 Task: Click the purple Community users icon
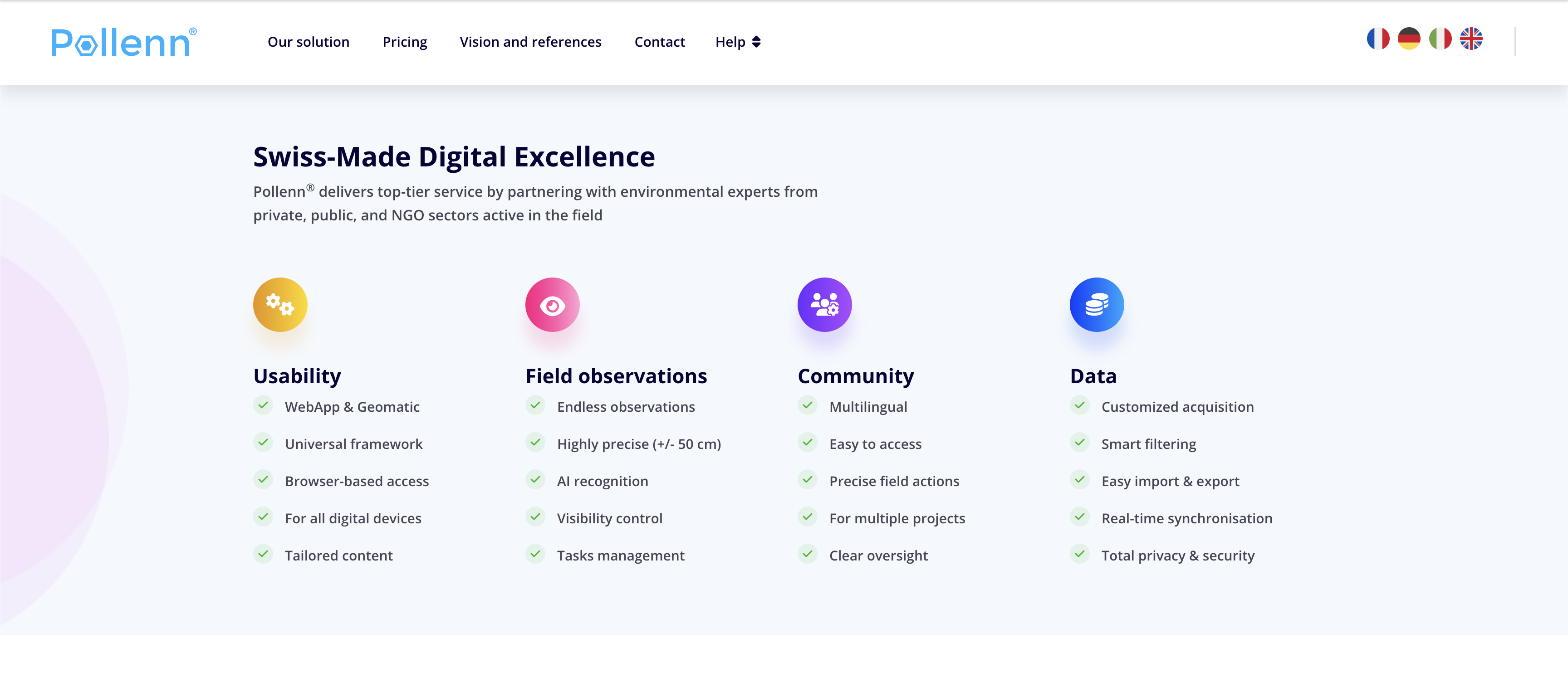pos(825,305)
